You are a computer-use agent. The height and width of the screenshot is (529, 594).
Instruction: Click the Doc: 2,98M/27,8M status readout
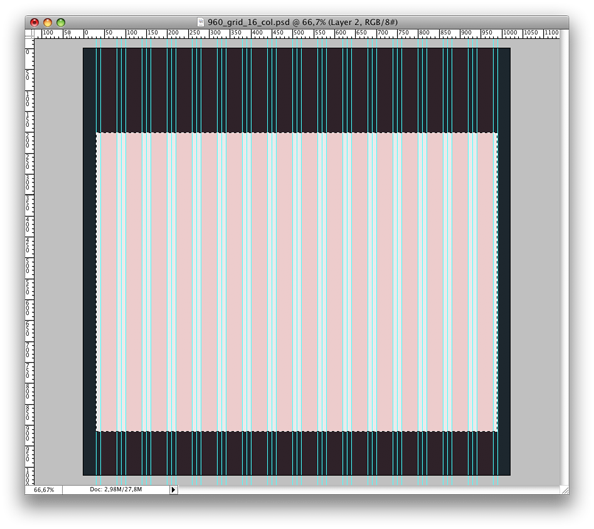116,490
